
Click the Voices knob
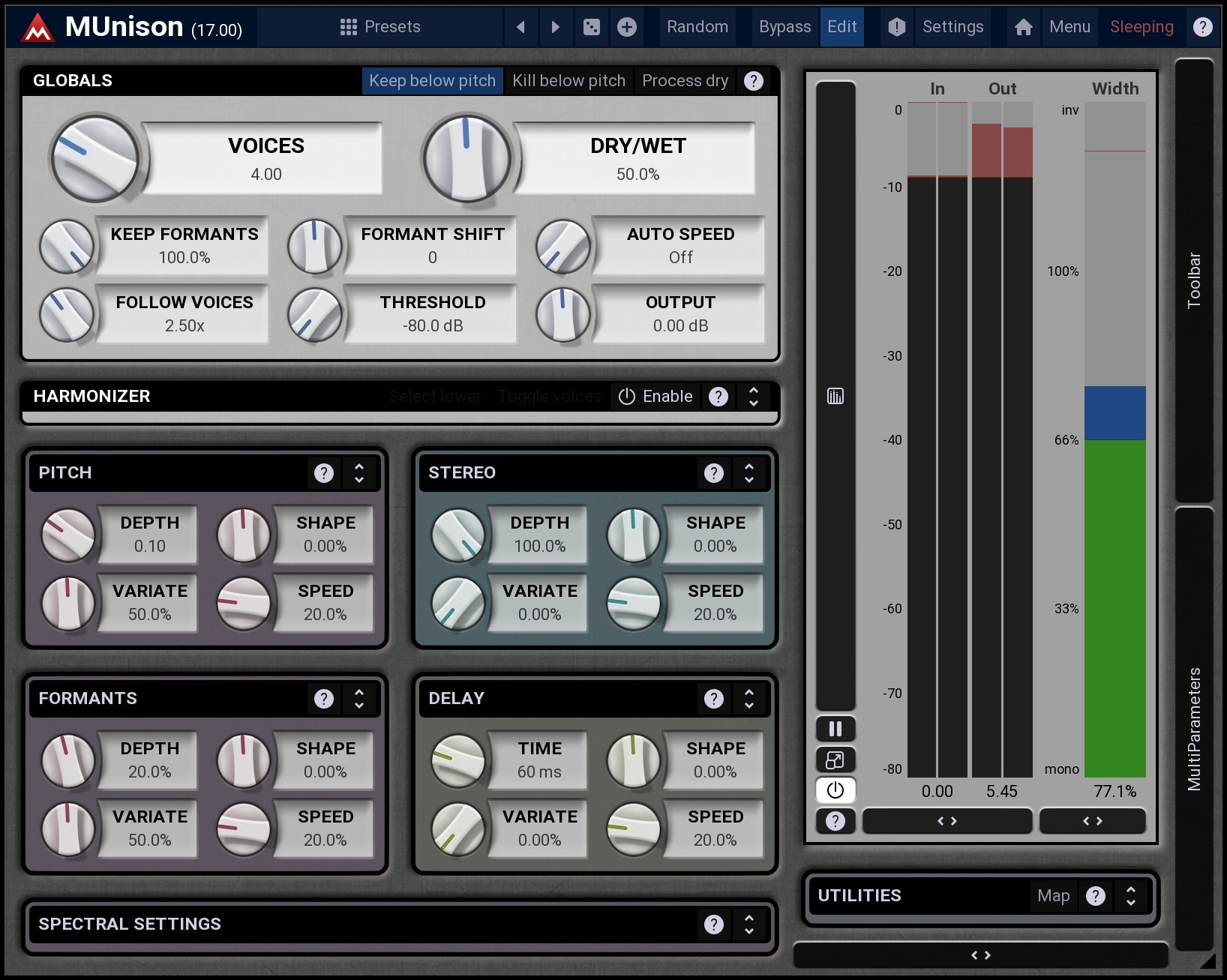pyautogui.click(x=94, y=158)
